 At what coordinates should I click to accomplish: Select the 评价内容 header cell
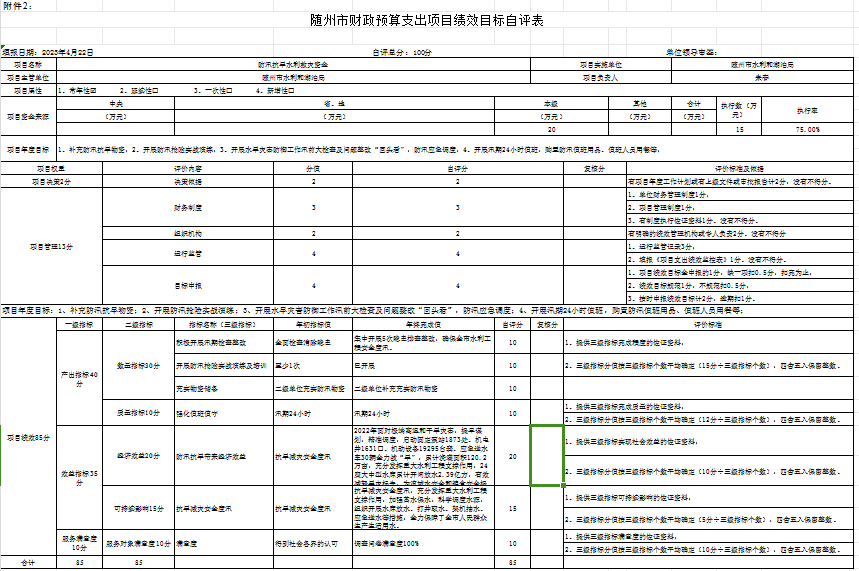[188, 169]
